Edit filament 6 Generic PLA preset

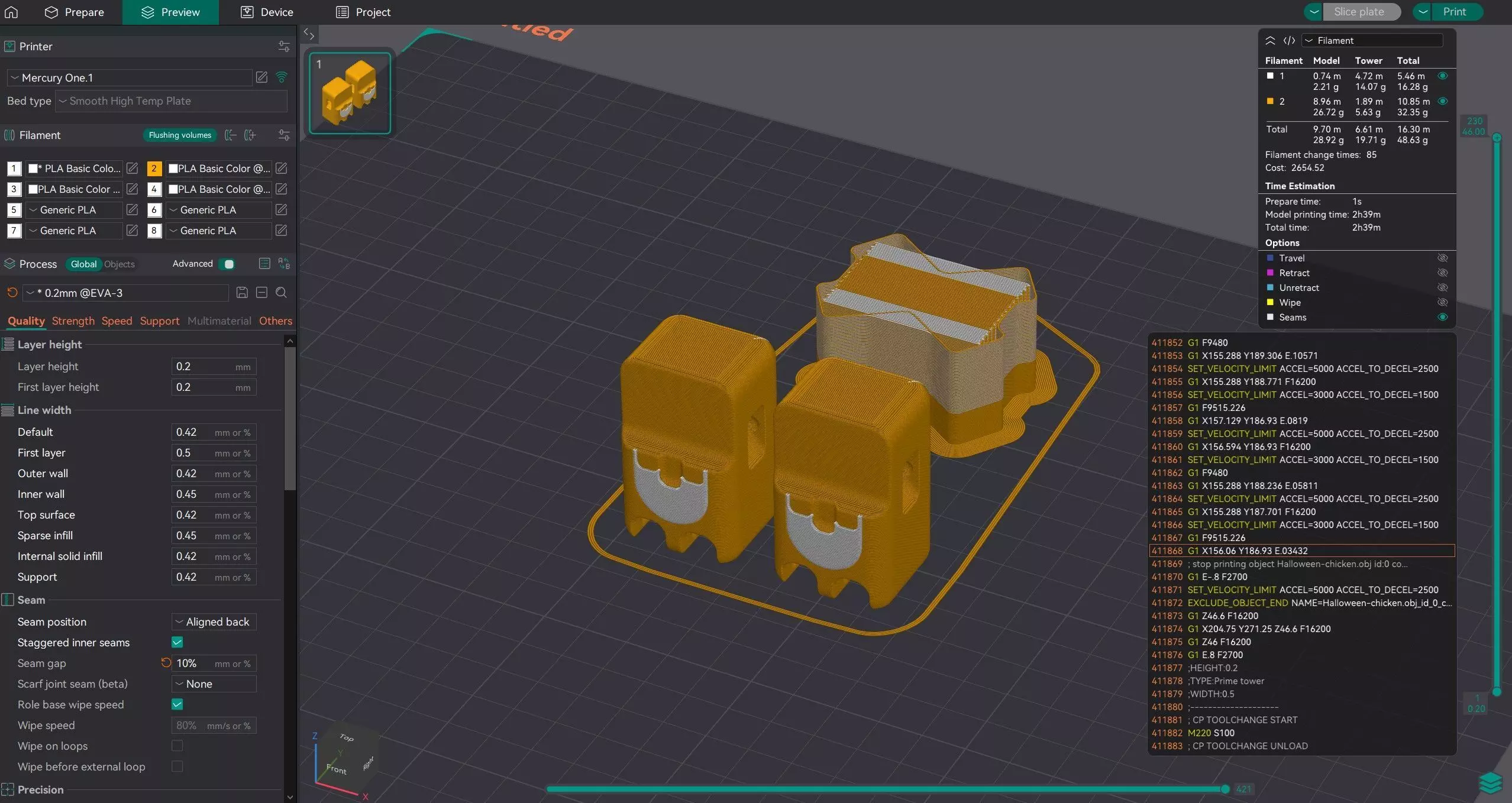282,210
